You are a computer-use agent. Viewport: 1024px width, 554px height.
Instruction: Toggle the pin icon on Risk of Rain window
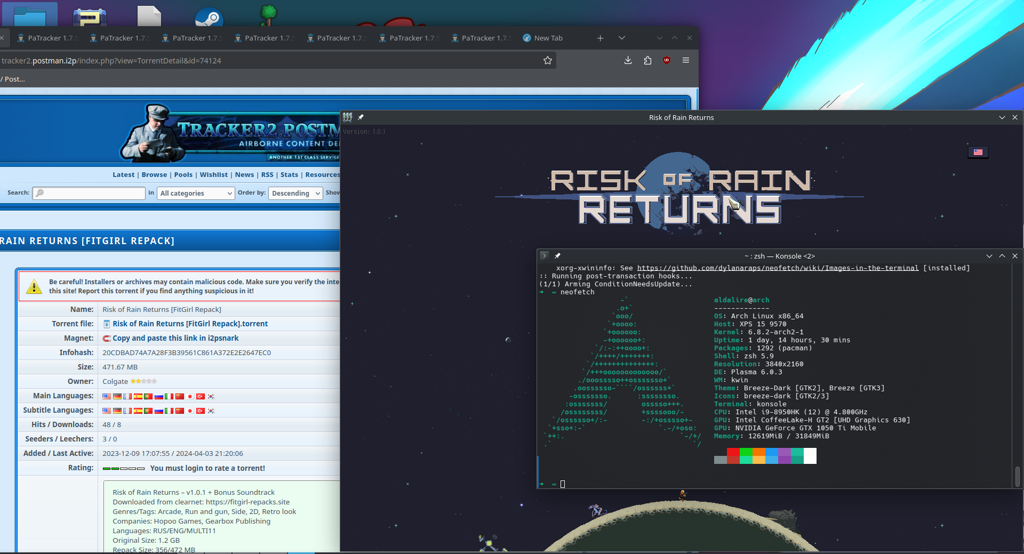click(360, 118)
